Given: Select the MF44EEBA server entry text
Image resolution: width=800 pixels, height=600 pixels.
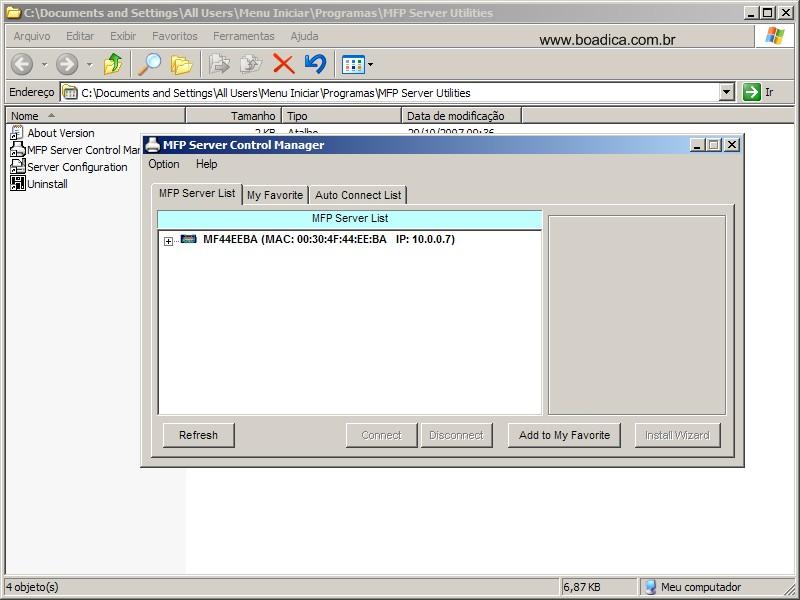Looking at the screenshot, I should [329, 239].
